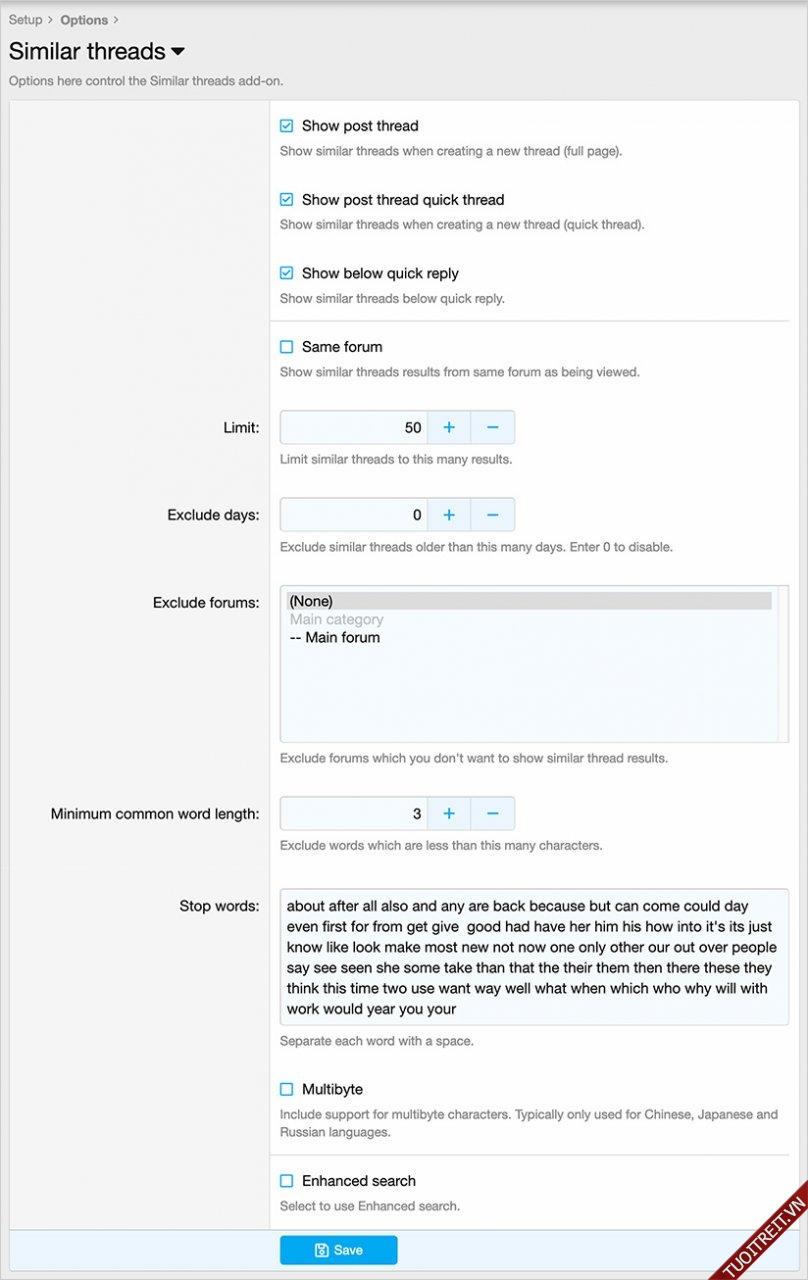Viewport: 808px width, 1280px height.
Task: Enable the Same forum option
Action: coord(287,347)
